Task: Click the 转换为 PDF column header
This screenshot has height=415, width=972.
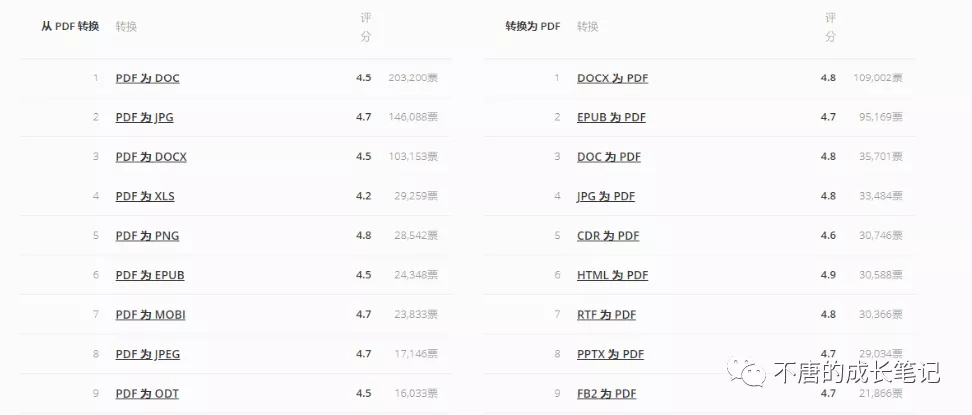Action: pos(532,26)
